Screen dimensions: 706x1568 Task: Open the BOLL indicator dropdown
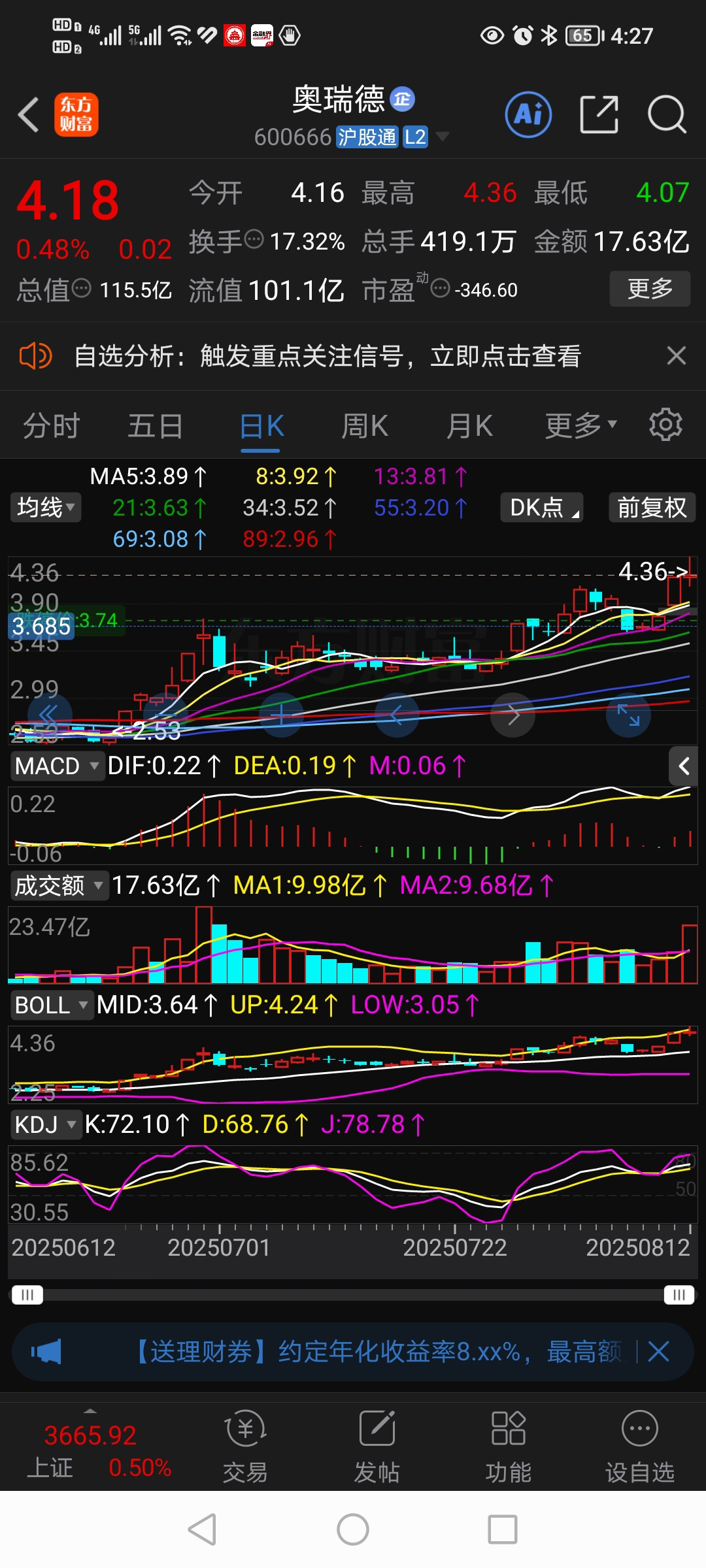[52, 1005]
